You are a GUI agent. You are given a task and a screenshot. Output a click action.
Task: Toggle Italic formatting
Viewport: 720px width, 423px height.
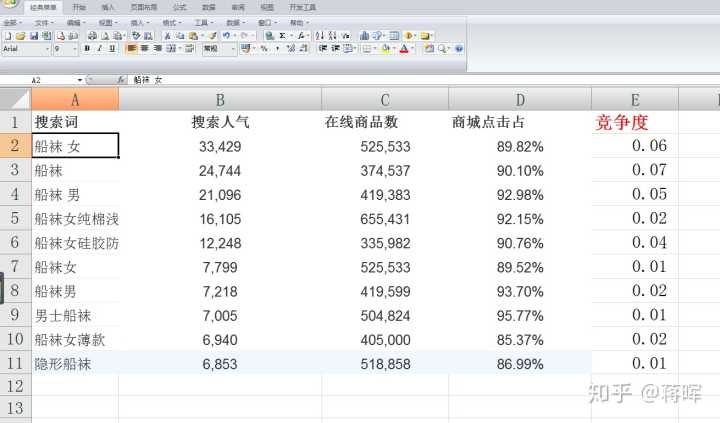pyautogui.click(x=99, y=48)
